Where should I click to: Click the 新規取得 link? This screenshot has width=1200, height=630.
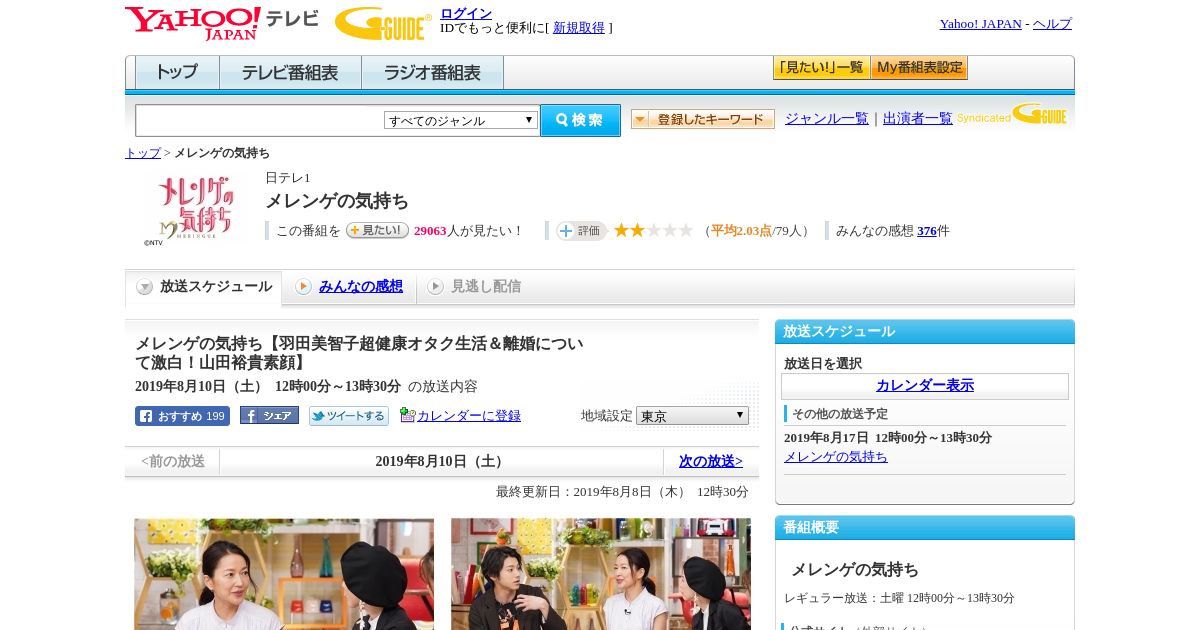[x=579, y=28]
